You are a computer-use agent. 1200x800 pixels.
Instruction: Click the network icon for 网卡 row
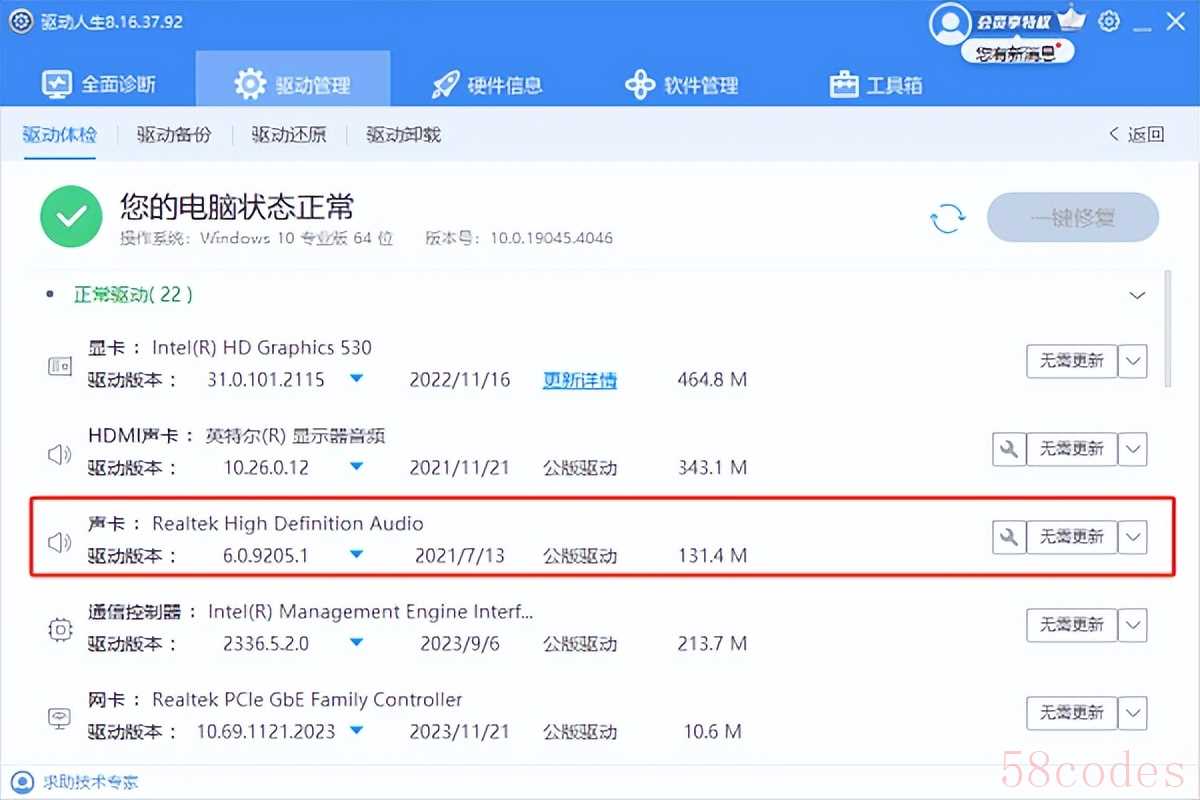point(60,718)
